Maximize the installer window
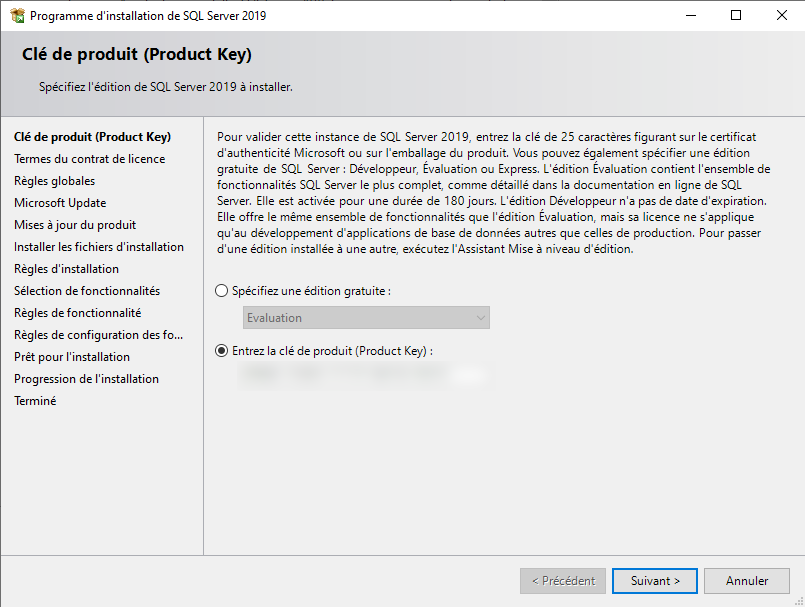The width and height of the screenshot is (805, 607). pyautogui.click(x=736, y=15)
